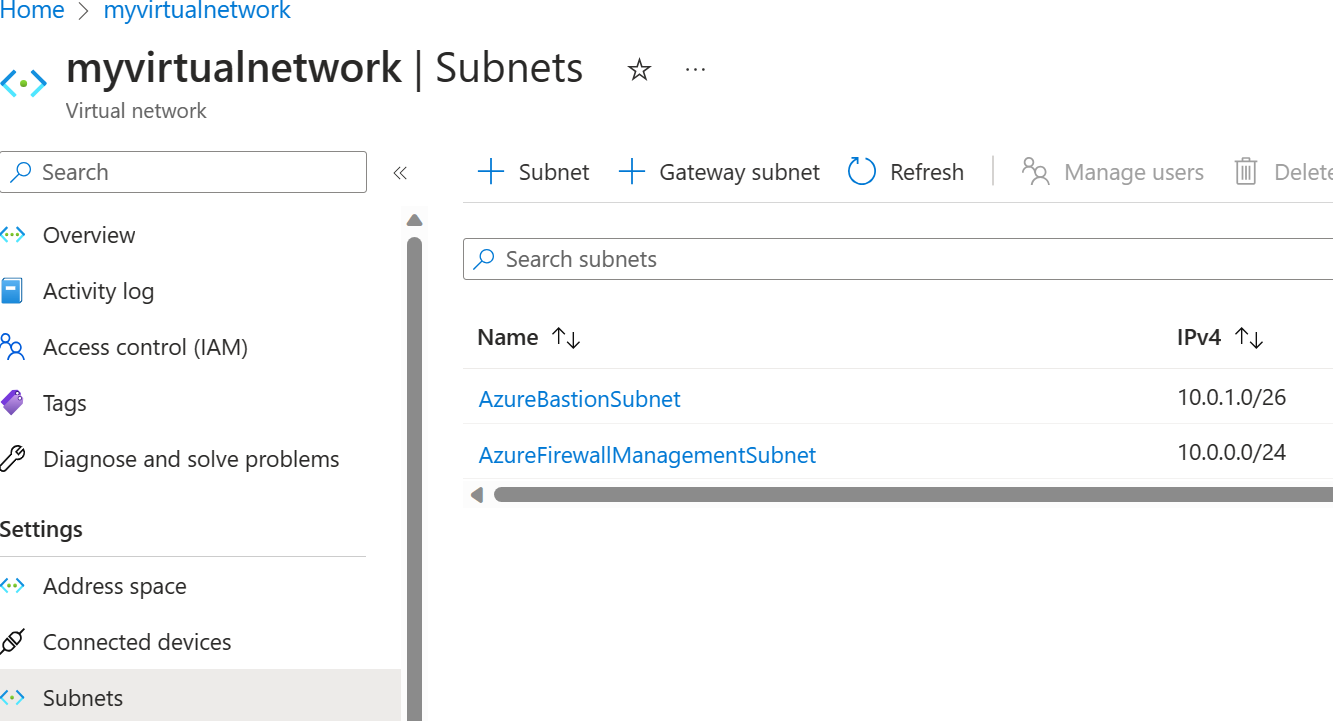
Task: Favorite this page with the star icon
Action: [639, 70]
